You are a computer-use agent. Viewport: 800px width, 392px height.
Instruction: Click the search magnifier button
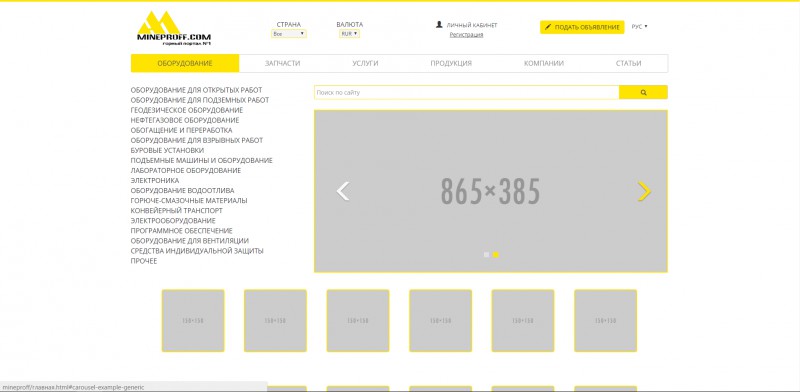coord(643,92)
